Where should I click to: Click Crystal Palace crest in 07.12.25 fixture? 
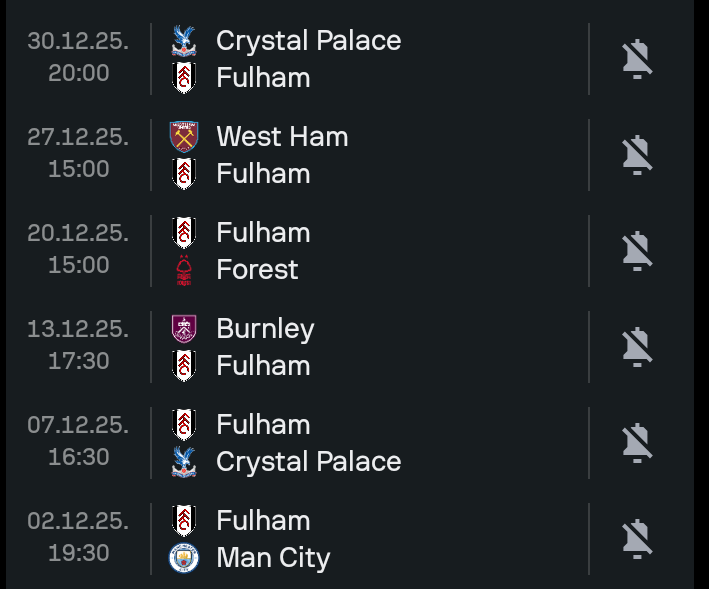coord(184,462)
